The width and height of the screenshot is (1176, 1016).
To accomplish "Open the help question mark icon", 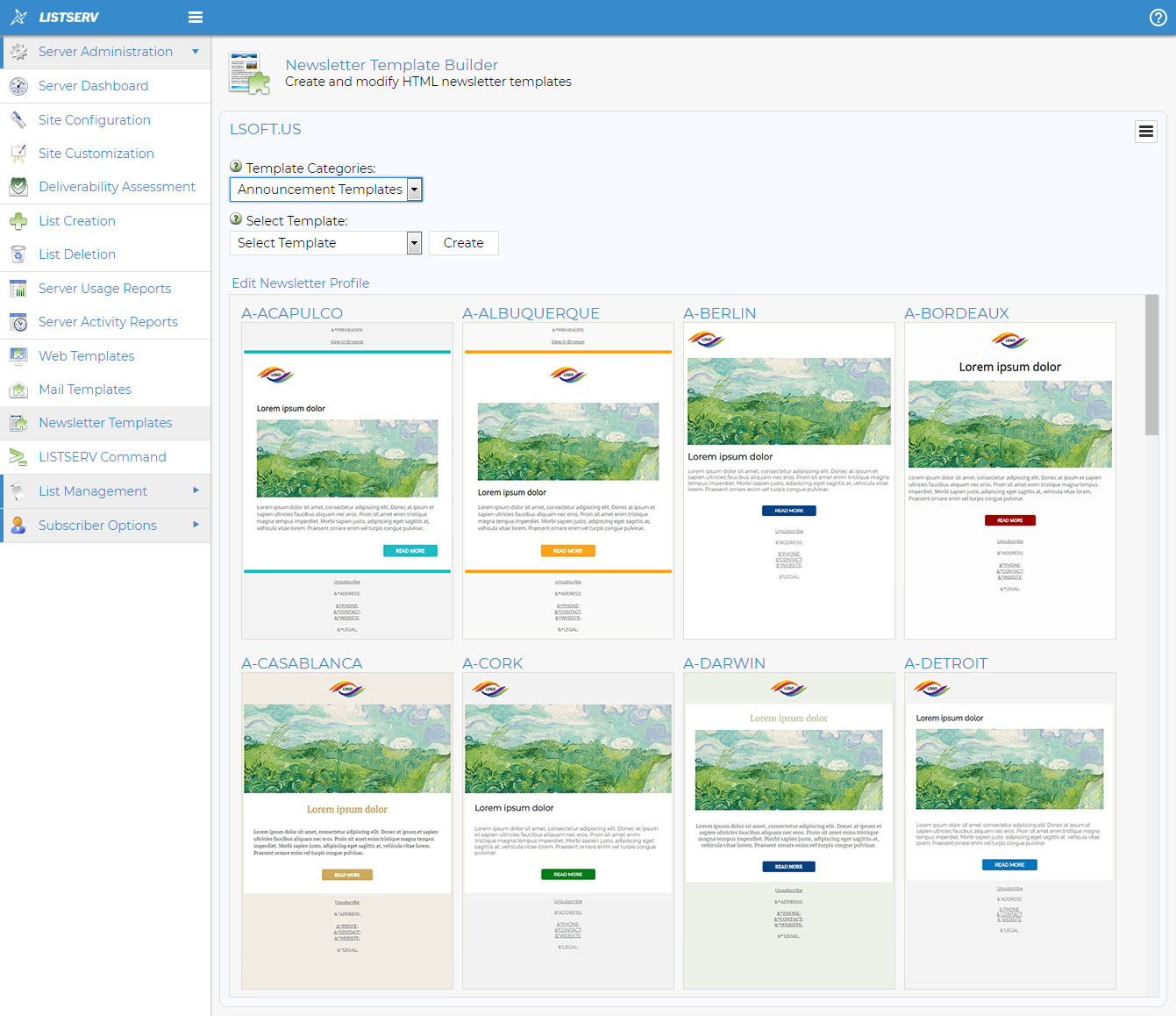I will [1158, 18].
